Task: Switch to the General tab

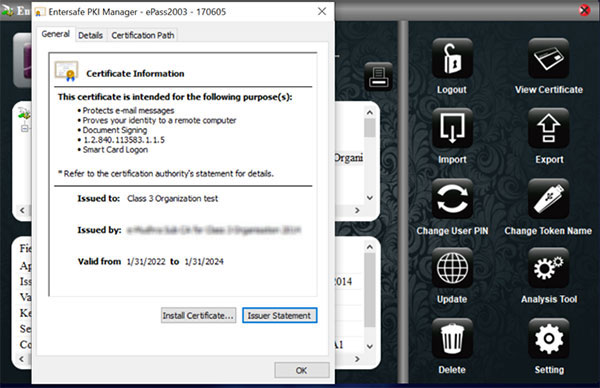Action: [56, 34]
